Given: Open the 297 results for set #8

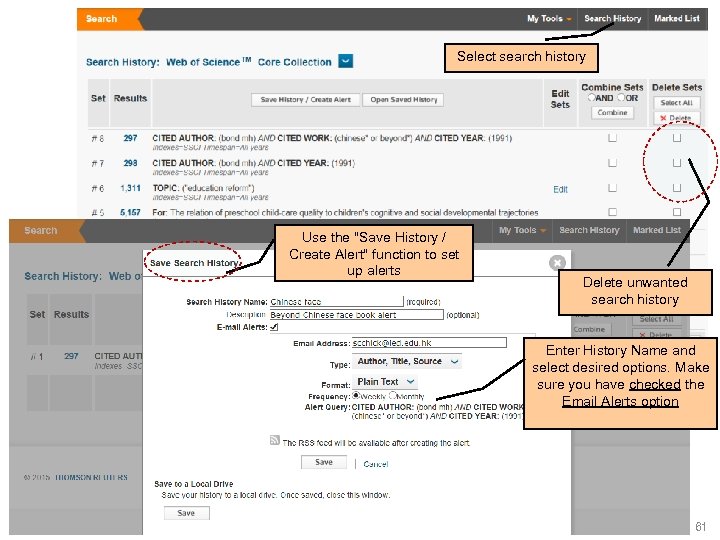Looking at the screenshot, I should [130, 138].
